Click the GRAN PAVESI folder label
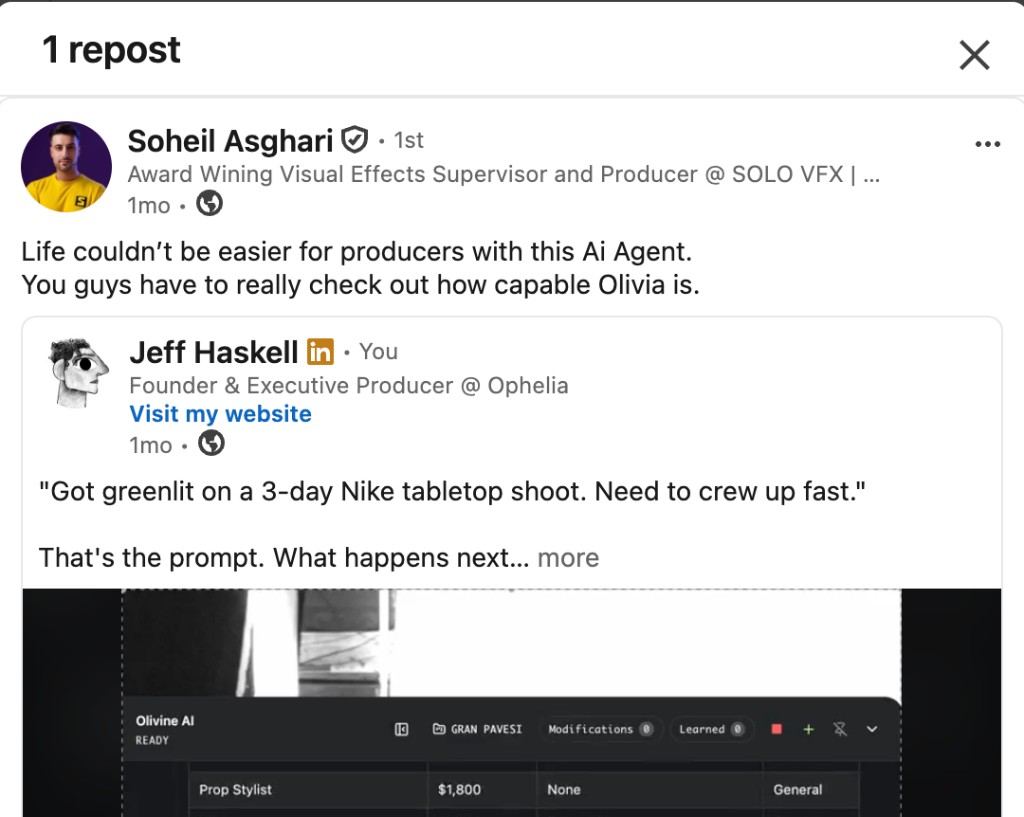Image resolution: width=1024 pixels, height=817 pixels. click(x=478, y=729)
